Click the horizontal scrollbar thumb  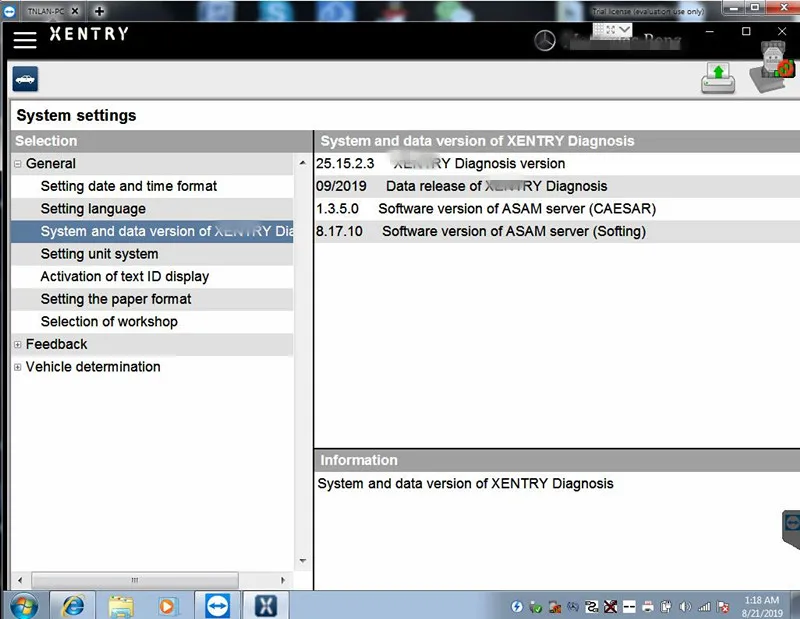point(135,580)
